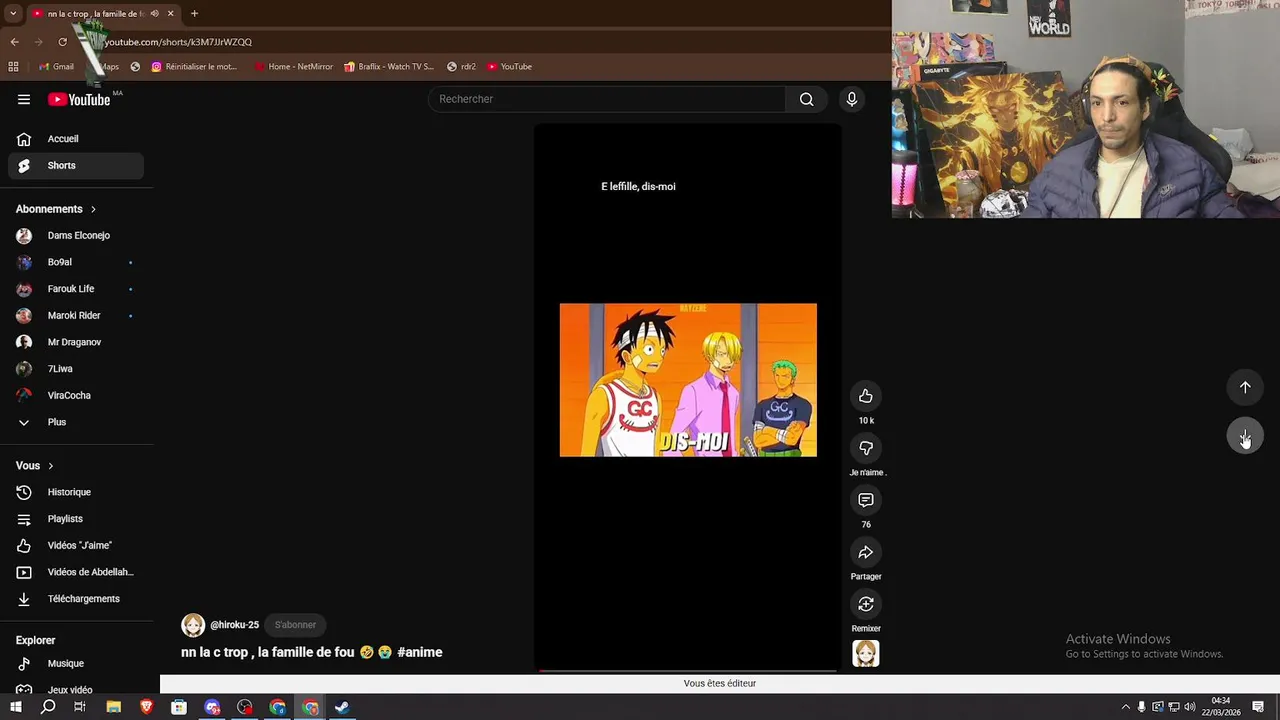Open the YouTube hamburger guide menu
The height and width of the screenshot is (720, 1280).
[24, 99]
